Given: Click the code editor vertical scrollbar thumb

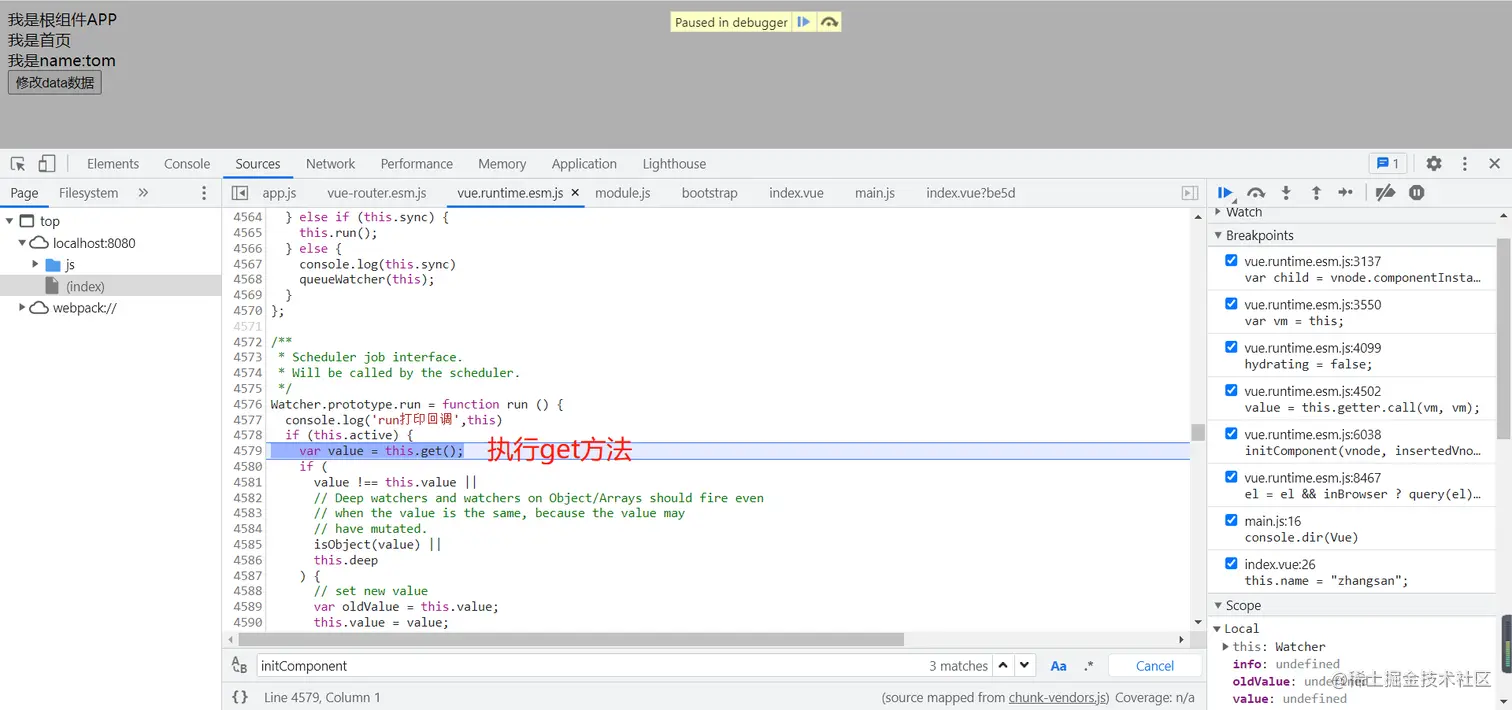Looking at the screenshot, I should coord(1198,432).
